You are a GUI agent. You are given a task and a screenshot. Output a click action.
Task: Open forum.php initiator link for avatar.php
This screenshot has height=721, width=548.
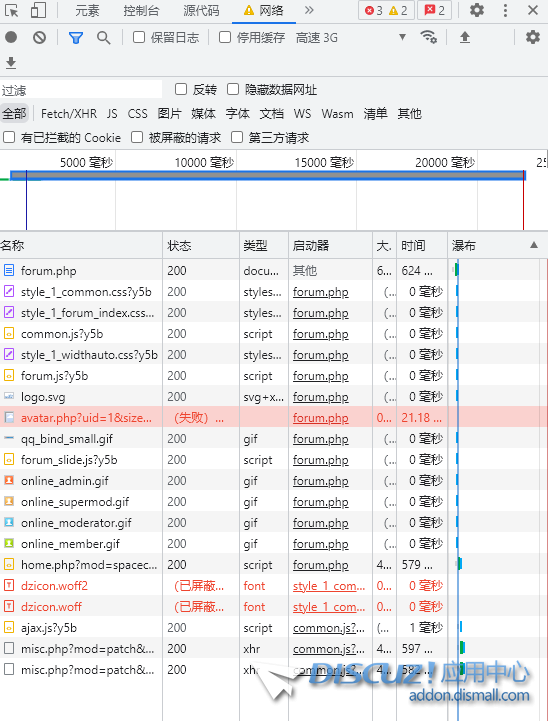[x=320, y=418]
